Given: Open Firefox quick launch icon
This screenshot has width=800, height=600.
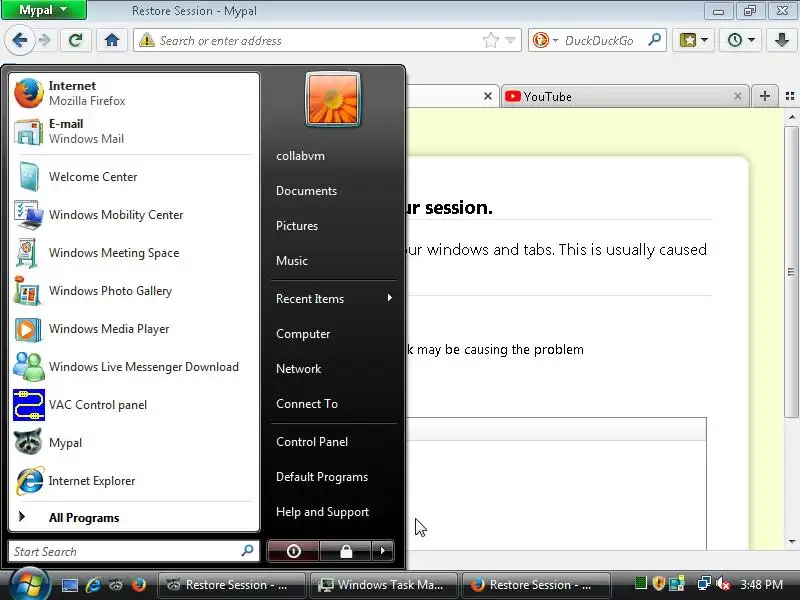Looking at the screenshot, I should pos(139,585).
